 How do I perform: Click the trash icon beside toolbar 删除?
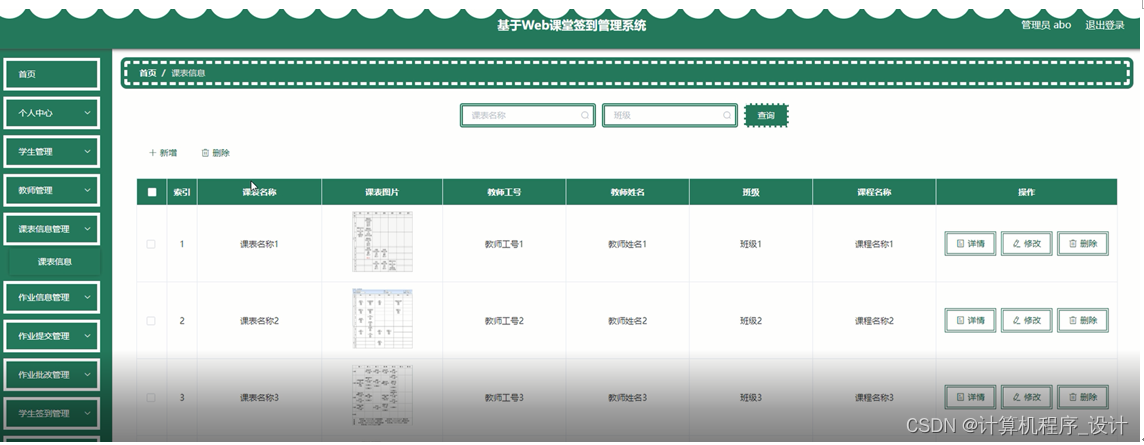point(205,153)
